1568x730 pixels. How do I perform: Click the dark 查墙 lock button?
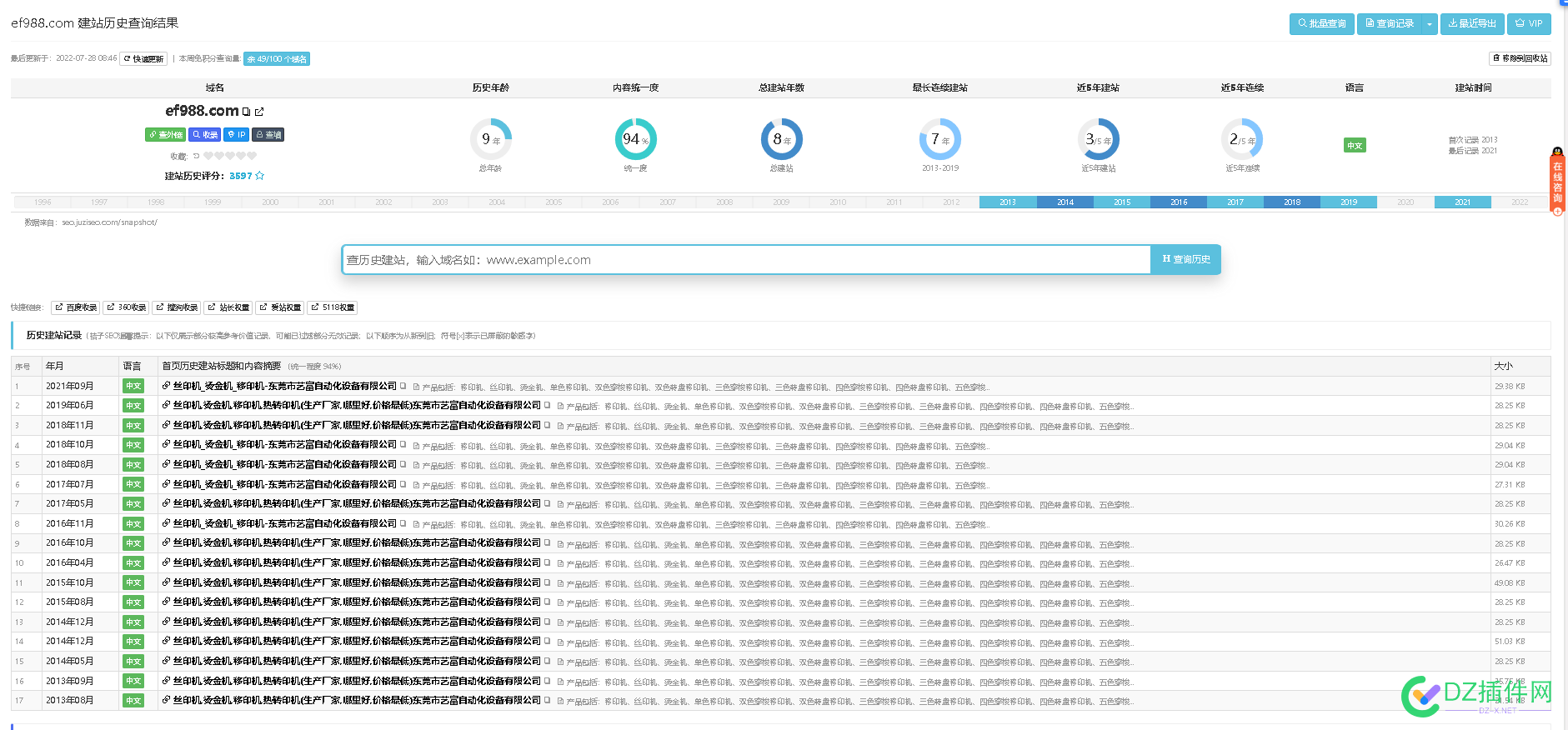tap(268, 134)
